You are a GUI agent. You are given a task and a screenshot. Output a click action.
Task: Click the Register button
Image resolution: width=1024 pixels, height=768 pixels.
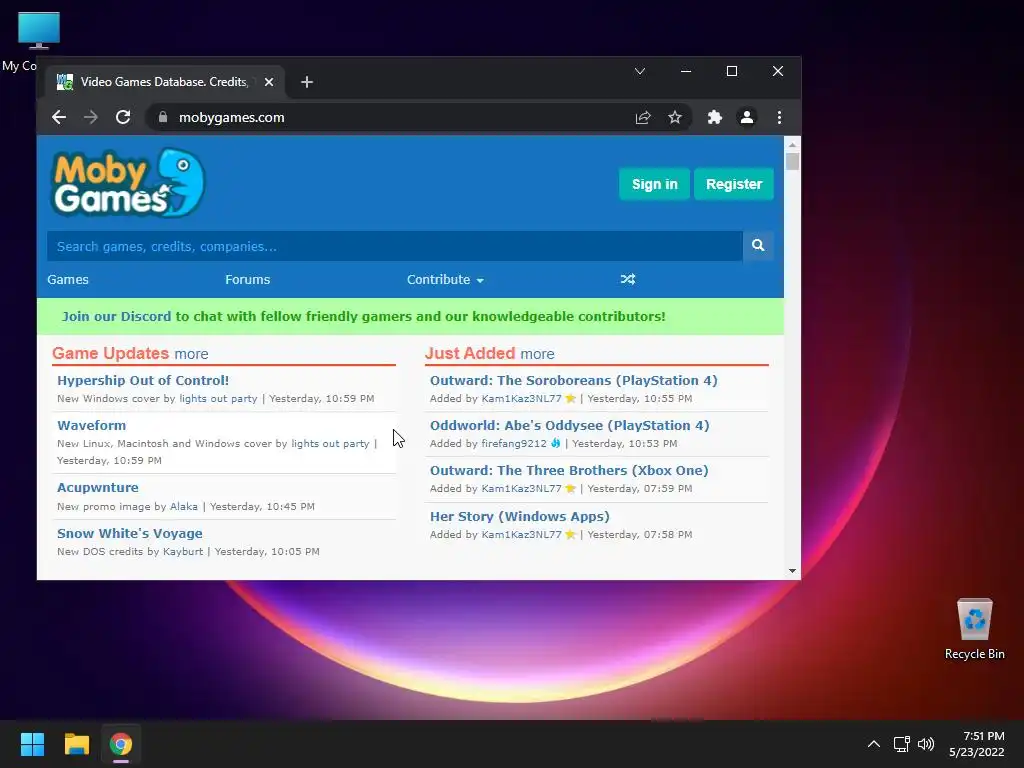tap(734, 184)
